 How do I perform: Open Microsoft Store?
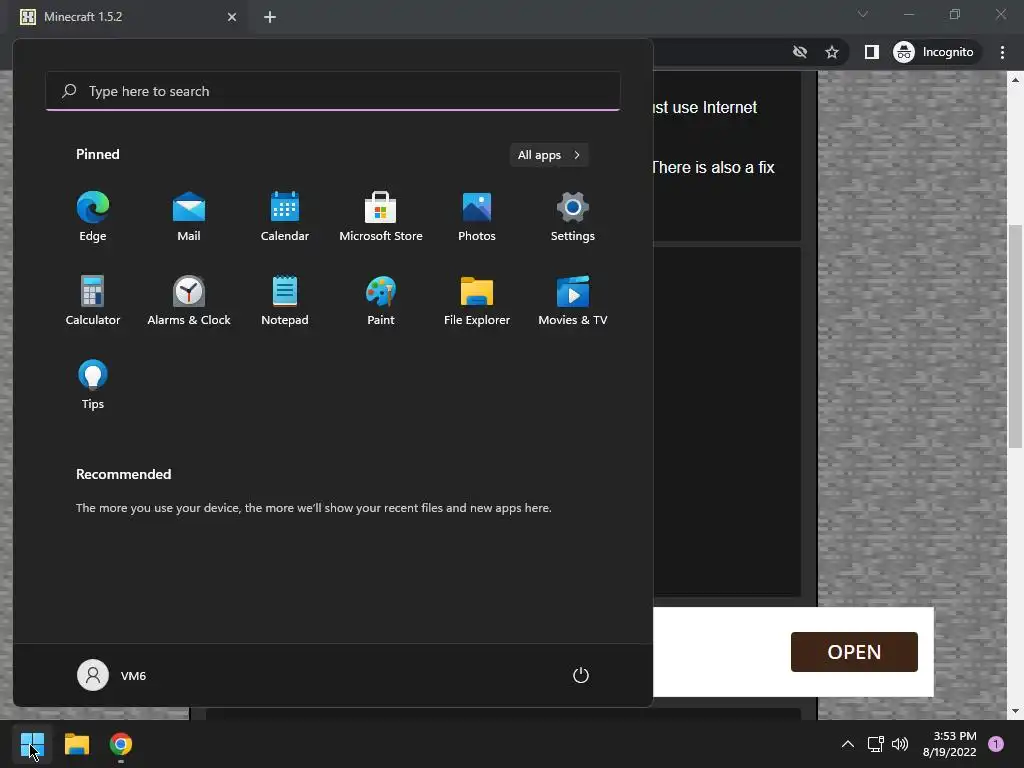click(x=381, y=217)
